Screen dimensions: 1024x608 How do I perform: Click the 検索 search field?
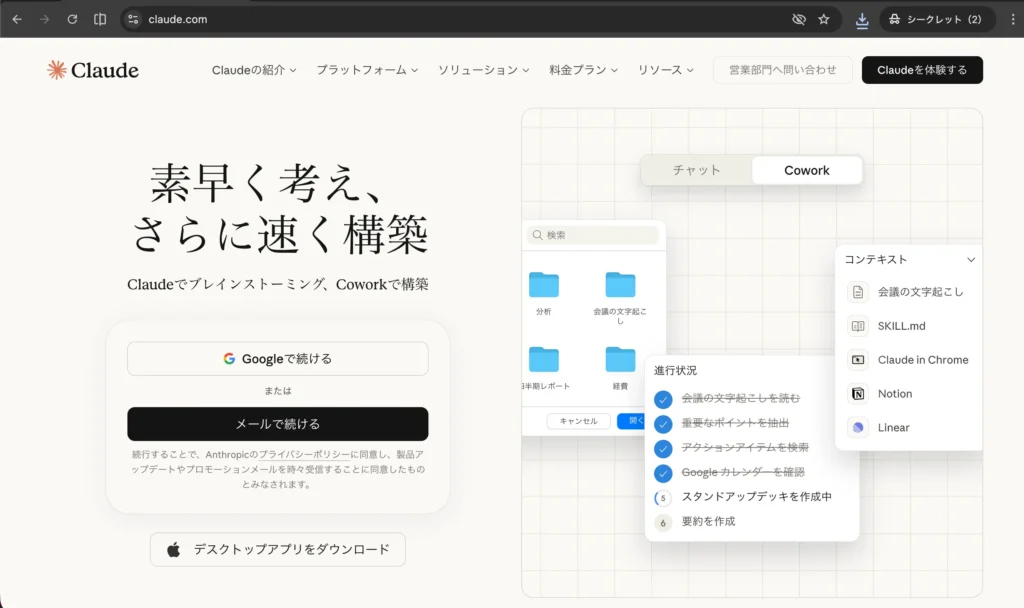click(x=595, y=235)
